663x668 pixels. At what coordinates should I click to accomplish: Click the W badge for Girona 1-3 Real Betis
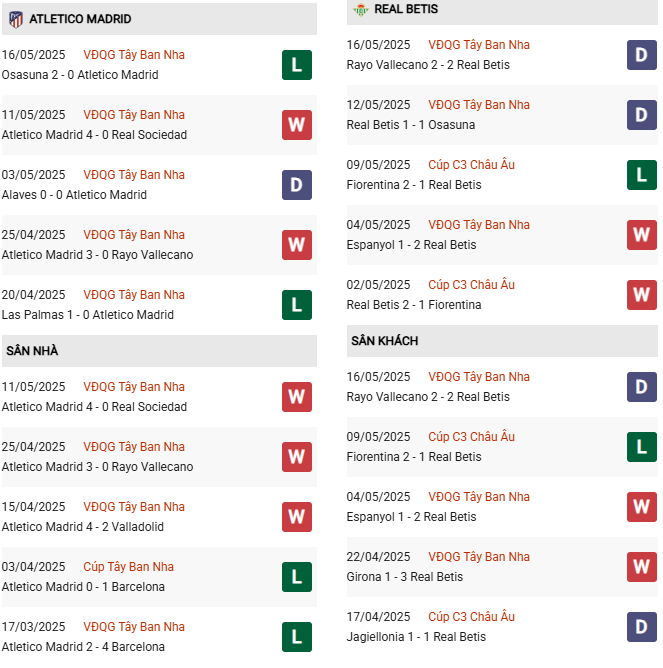click(x=642, y=567)
